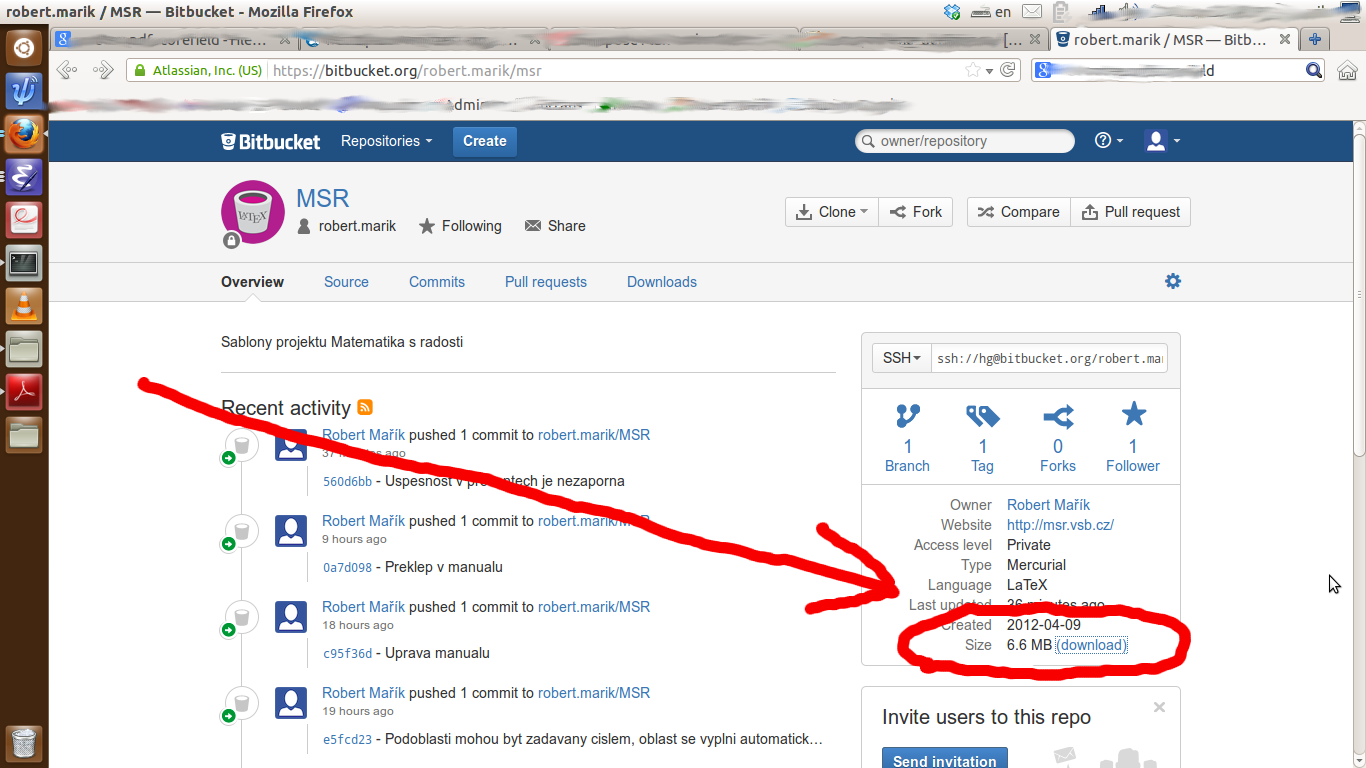Toggle Following on MSR repository

pyautogui.click(x=460, y=226)
